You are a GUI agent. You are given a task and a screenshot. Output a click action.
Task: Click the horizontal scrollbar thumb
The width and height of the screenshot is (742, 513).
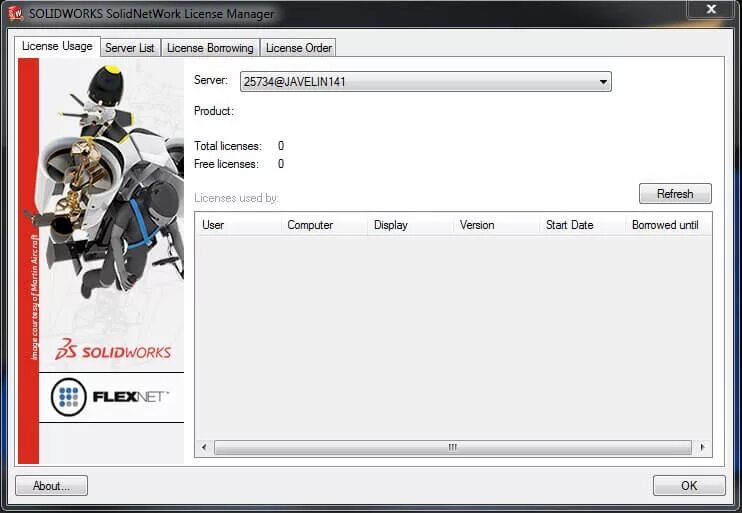point(453,447)
